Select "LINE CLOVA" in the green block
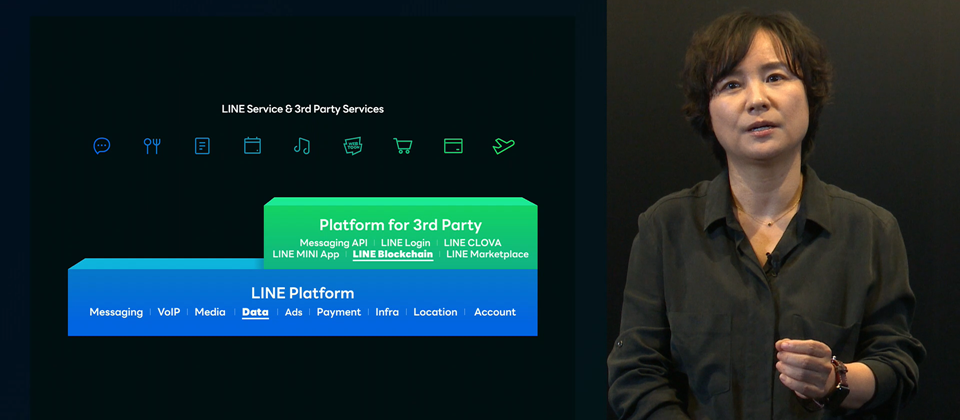This screenshot has height=420, width=960. 473,242
